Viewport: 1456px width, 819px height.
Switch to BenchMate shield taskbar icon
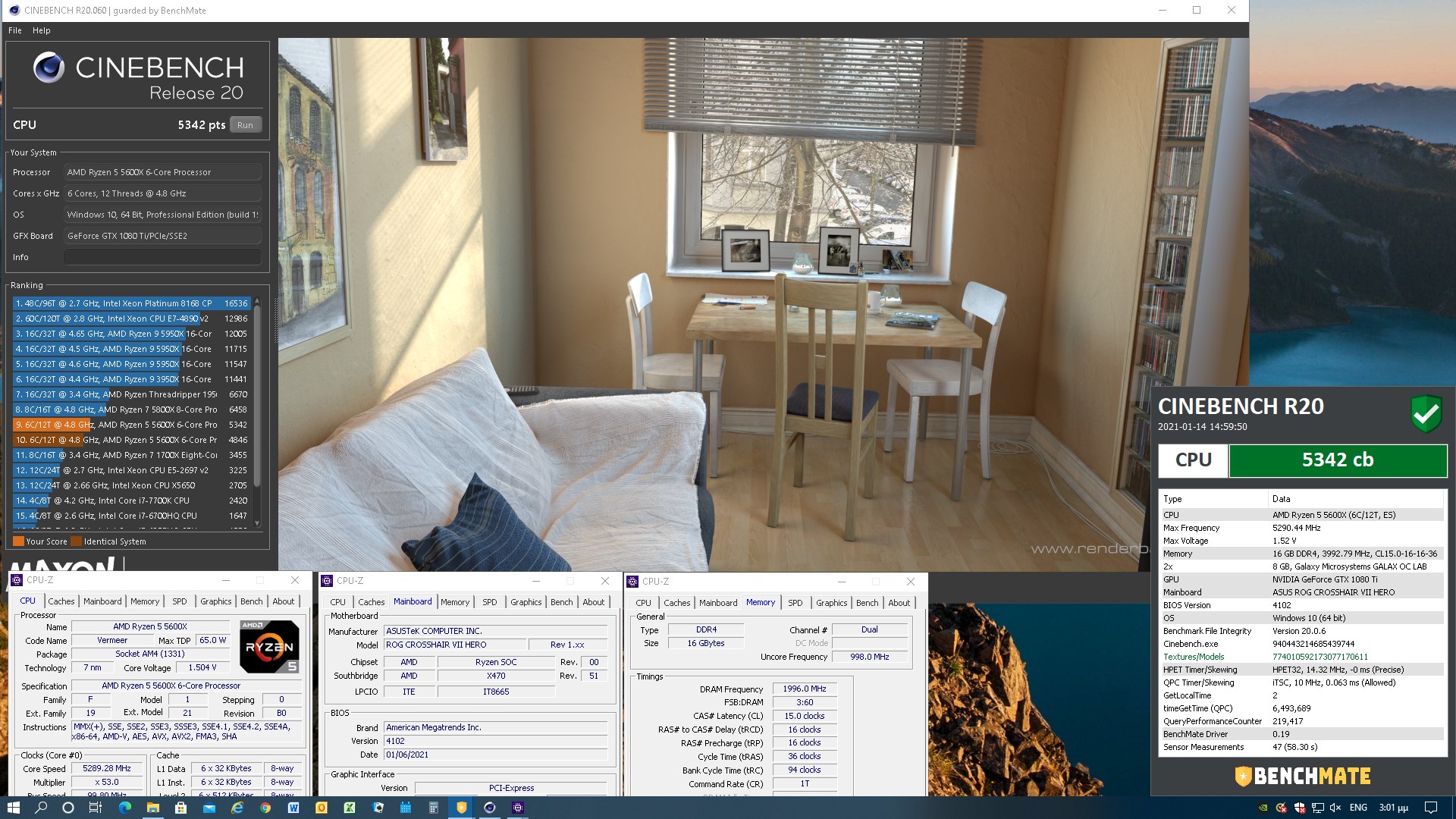point(461,808)
